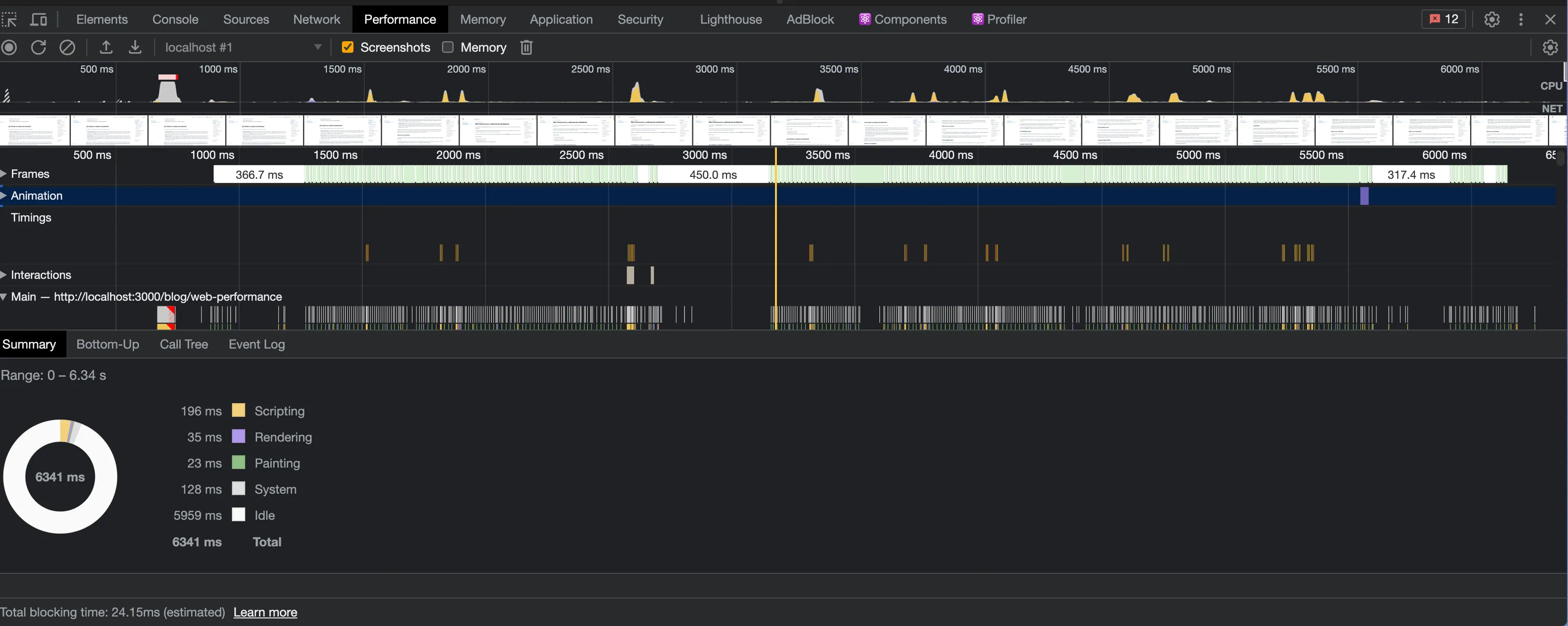Activate the inspect element picker icon
This screenshot has height=626, width=1568.
pyautogui.click(x=9, y=19)
